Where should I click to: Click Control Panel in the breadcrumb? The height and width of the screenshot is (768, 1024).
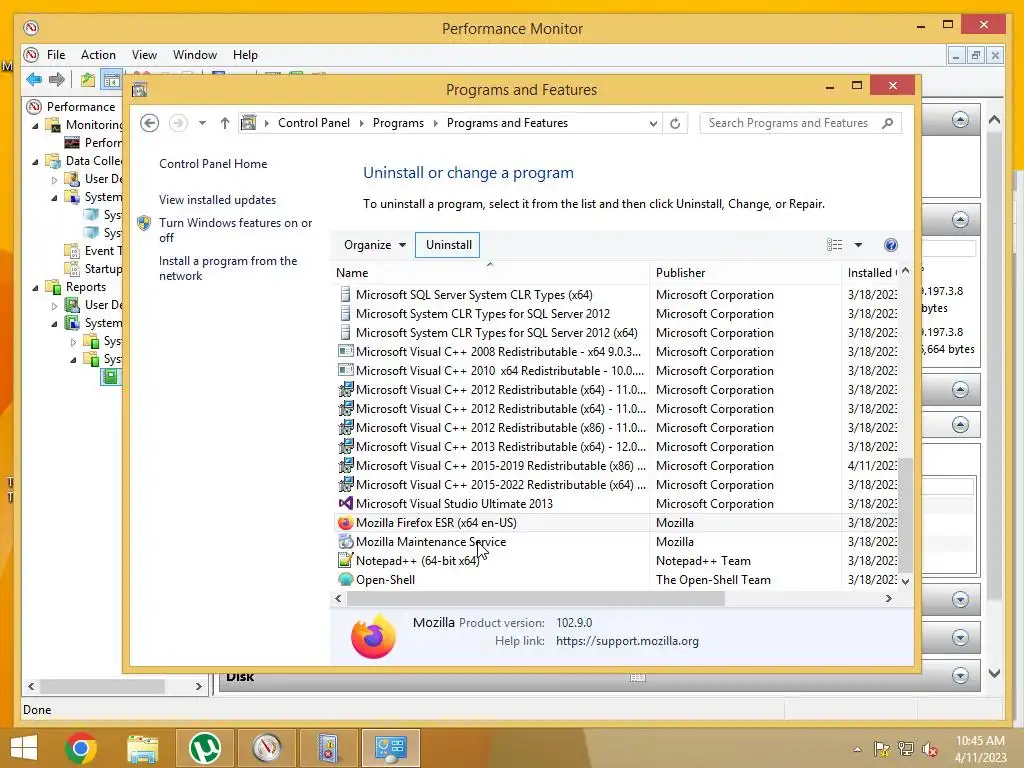[x=313, y=123]
